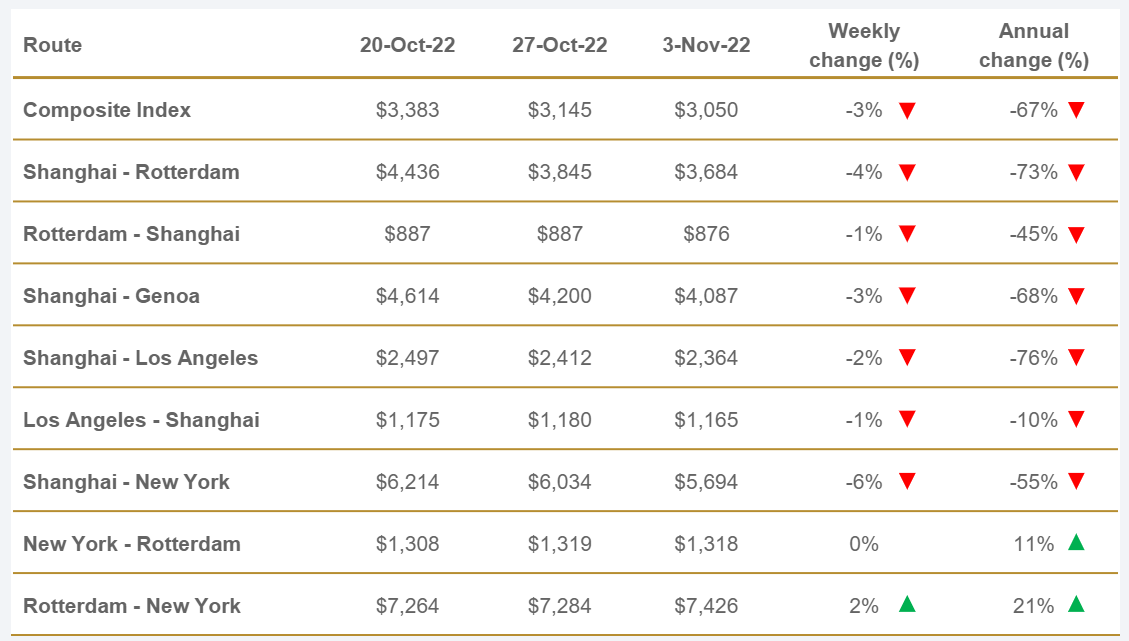The height and width of the screenshot is (641, 1129).
Task: Click the red arrow beside Shanghai - Los Angeles -2%
Action: point(907,359)
